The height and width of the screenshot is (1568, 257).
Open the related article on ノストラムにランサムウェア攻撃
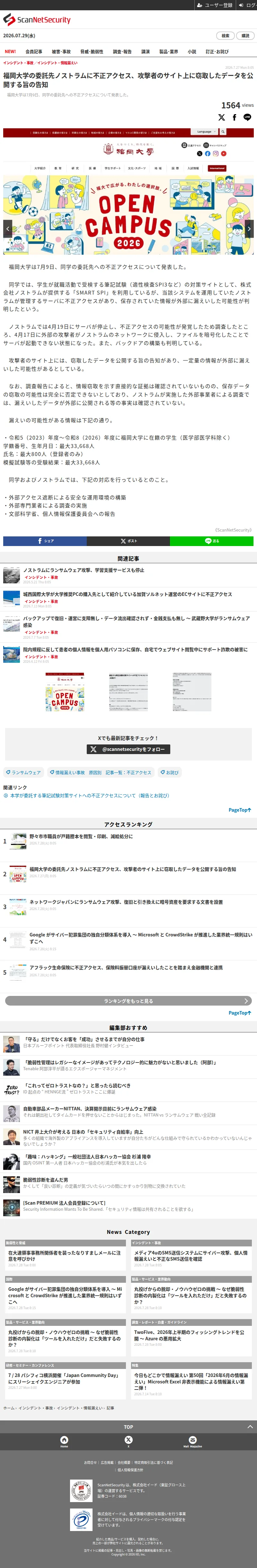[83, 570]
